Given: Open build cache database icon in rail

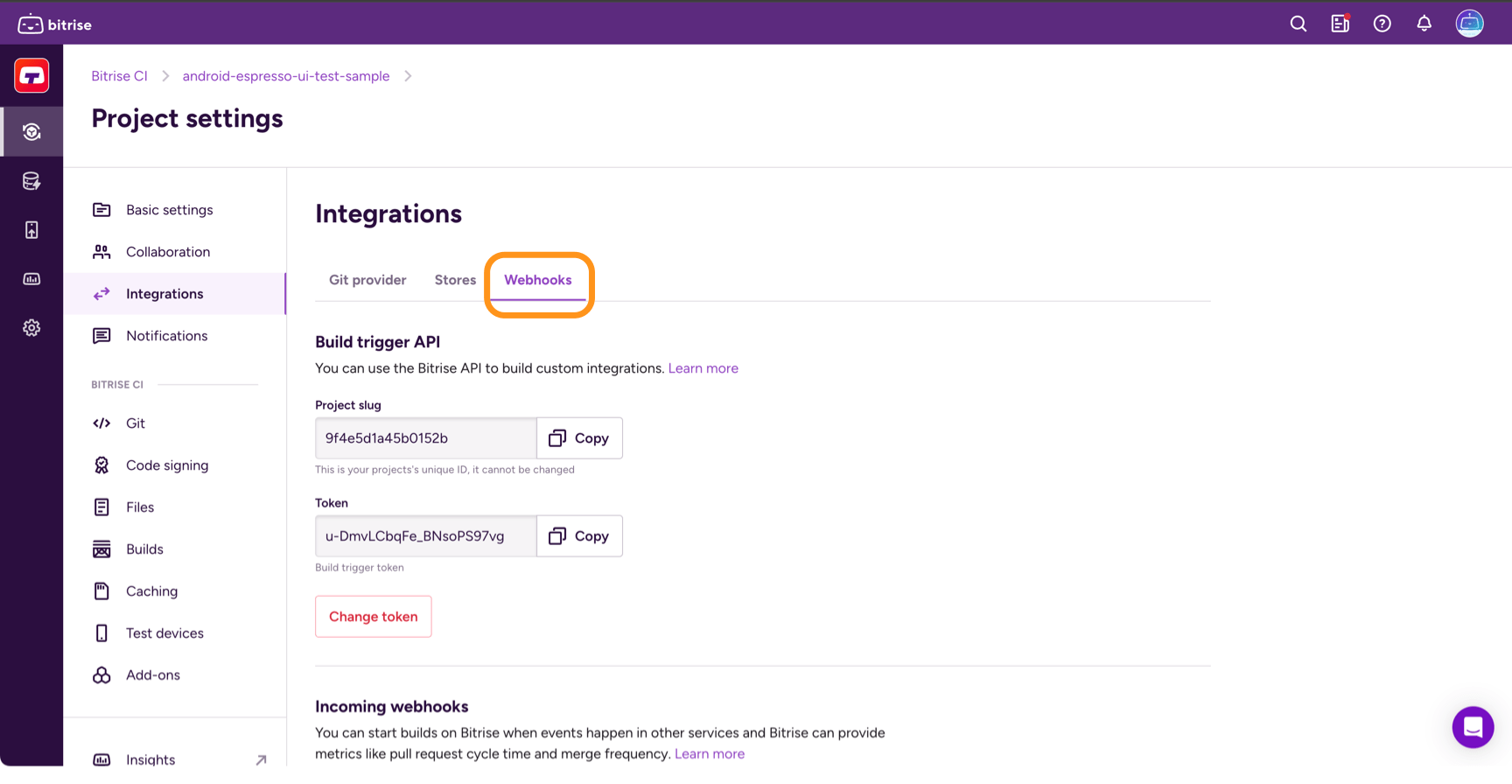Looking at the screenshot, I should coord(31,181).
